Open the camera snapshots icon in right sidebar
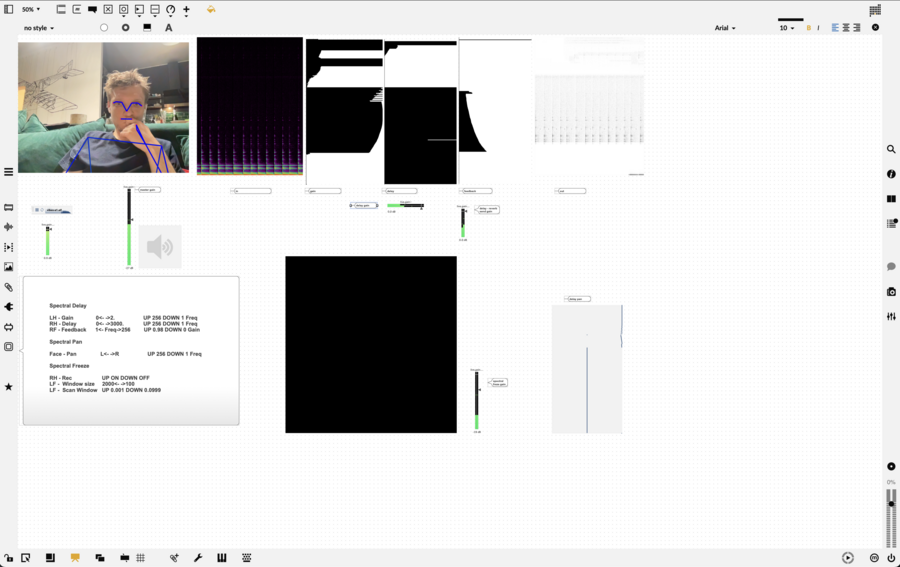Viewport: 900px width, 567px height. coord(891,292)
